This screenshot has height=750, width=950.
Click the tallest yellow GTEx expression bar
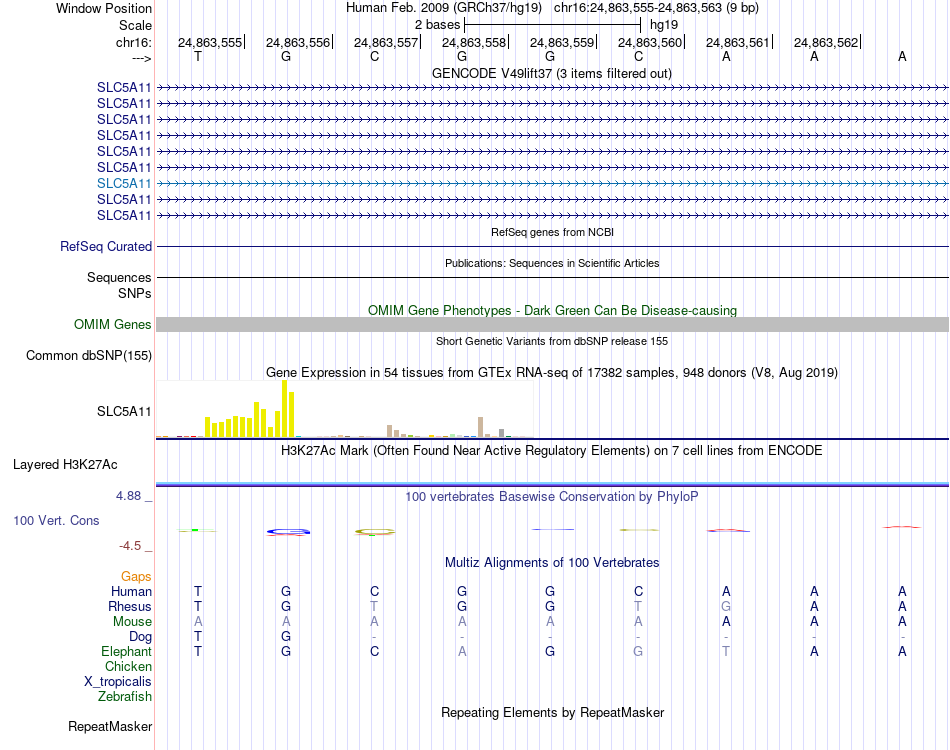(284, 409)
